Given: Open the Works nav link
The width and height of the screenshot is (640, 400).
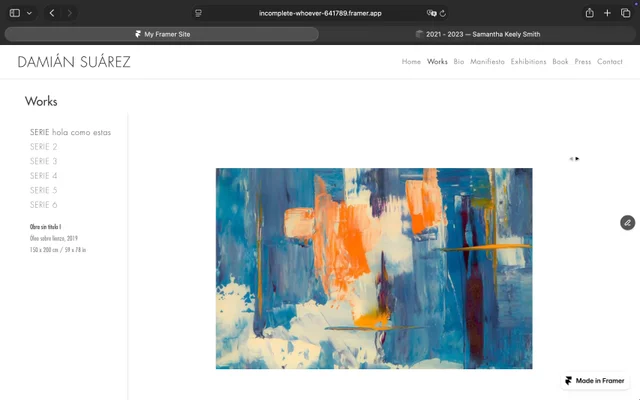Looking at the screenshot, I should [x=437, y=62].
